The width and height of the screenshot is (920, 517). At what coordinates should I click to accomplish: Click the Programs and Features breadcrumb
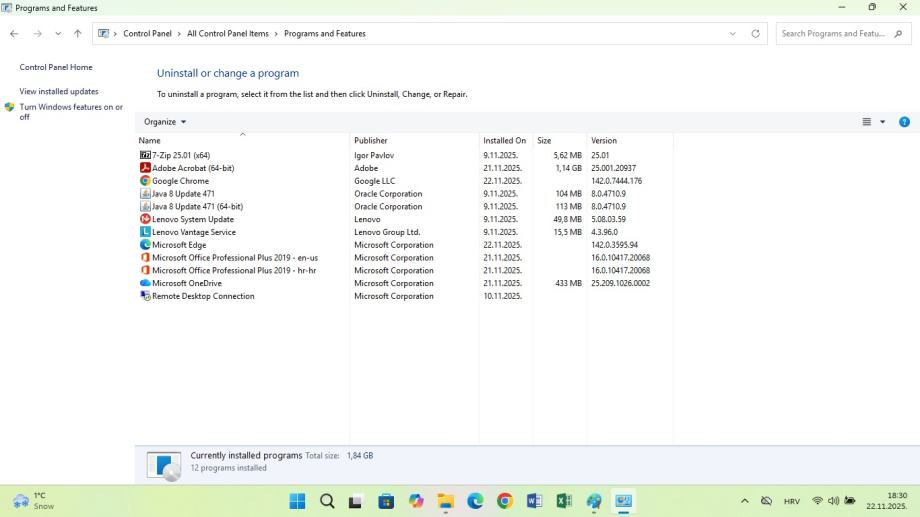(324, 33)
